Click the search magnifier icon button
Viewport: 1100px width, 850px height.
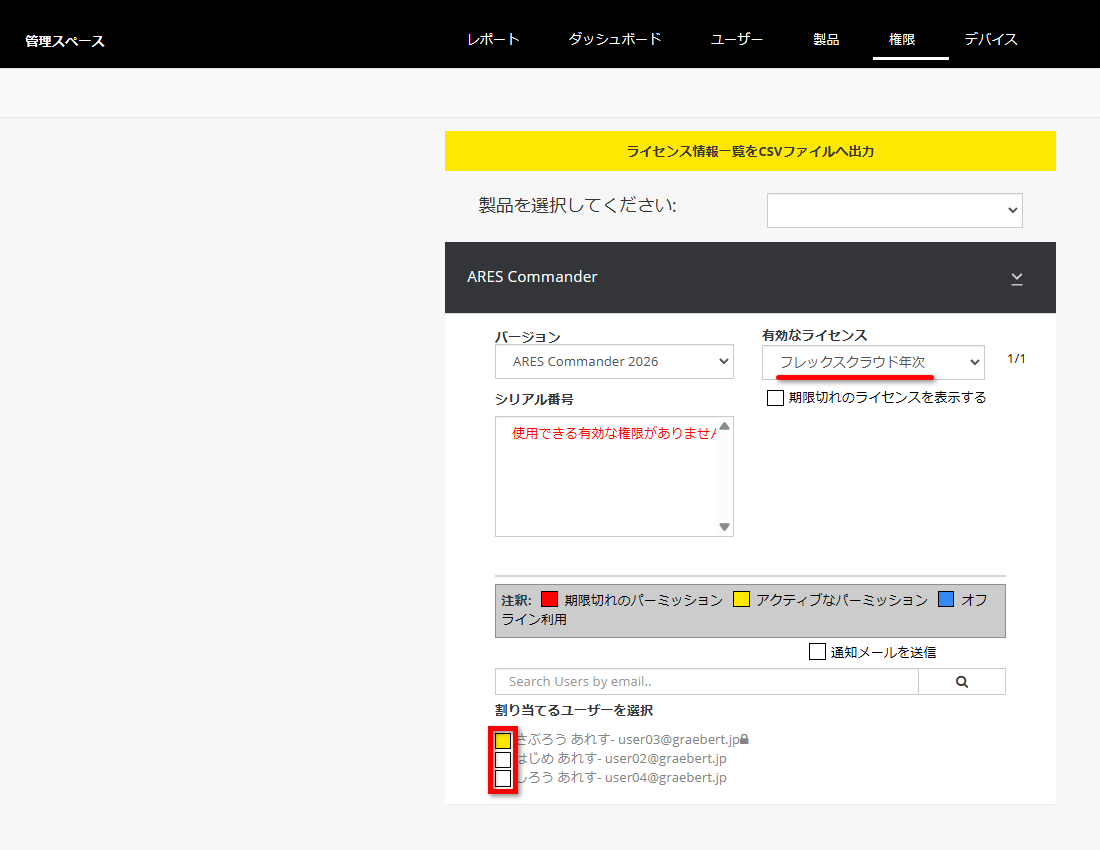tap(961, 682)
